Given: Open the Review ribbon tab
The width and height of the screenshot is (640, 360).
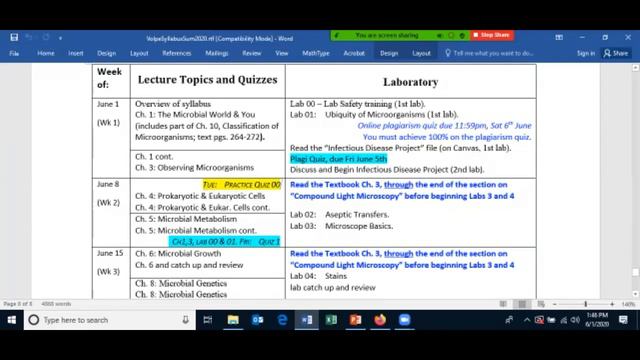Looking at the screenshot, I should [252, 53].
